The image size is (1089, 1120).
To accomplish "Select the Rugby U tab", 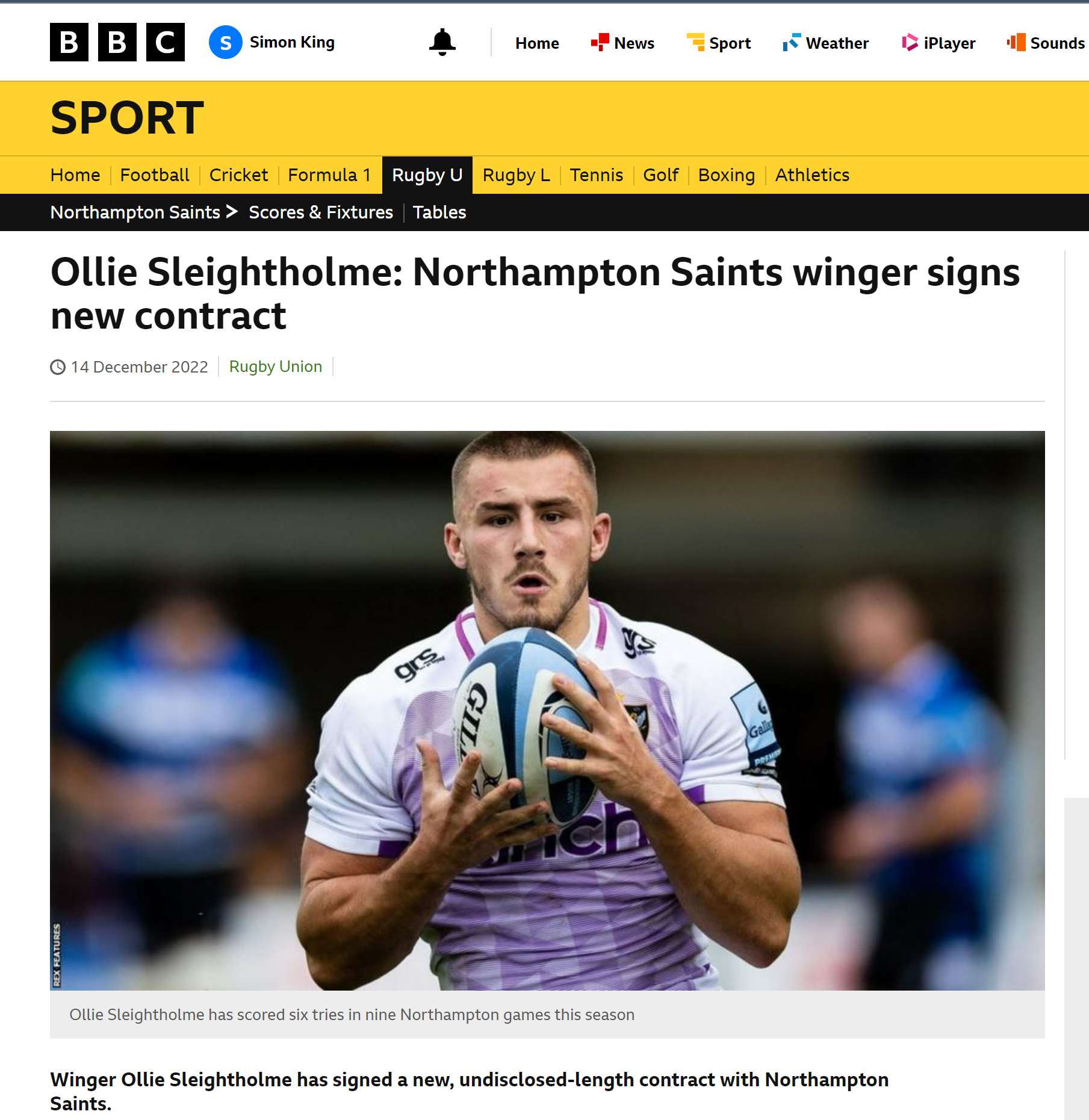I will pos(427,175).
